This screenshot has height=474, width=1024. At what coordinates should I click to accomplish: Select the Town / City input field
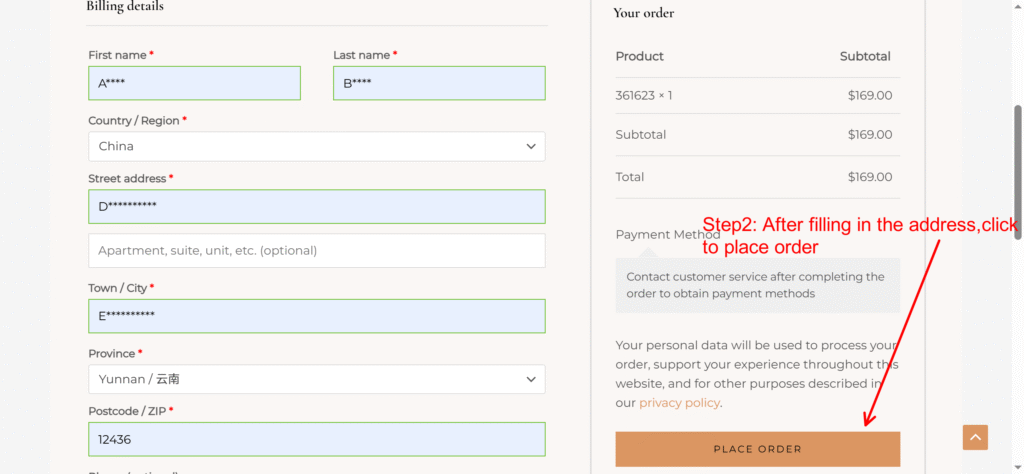[x=316, y=316]
